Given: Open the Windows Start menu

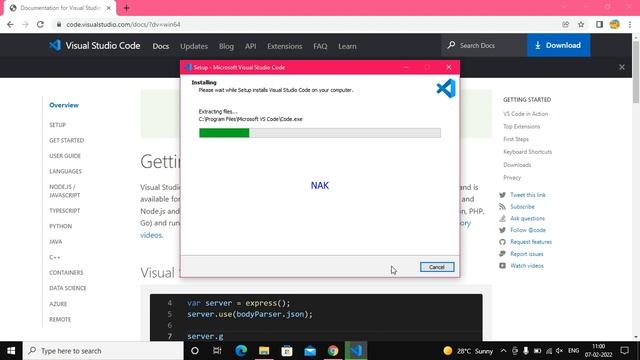Looking at the screenshot, I should pos(11,351).
